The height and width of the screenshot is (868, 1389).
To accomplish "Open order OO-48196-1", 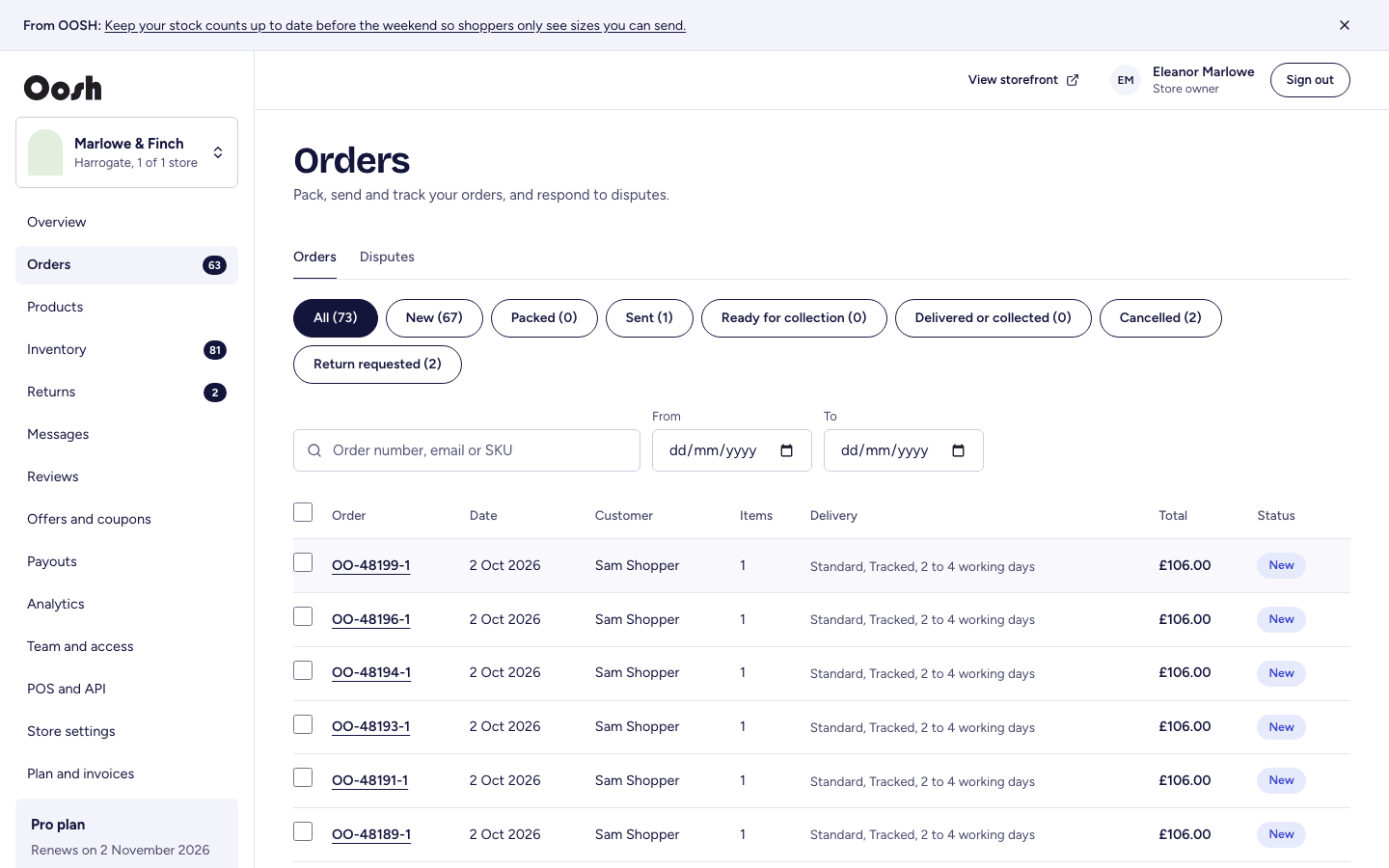I will [x=371, y=620].
